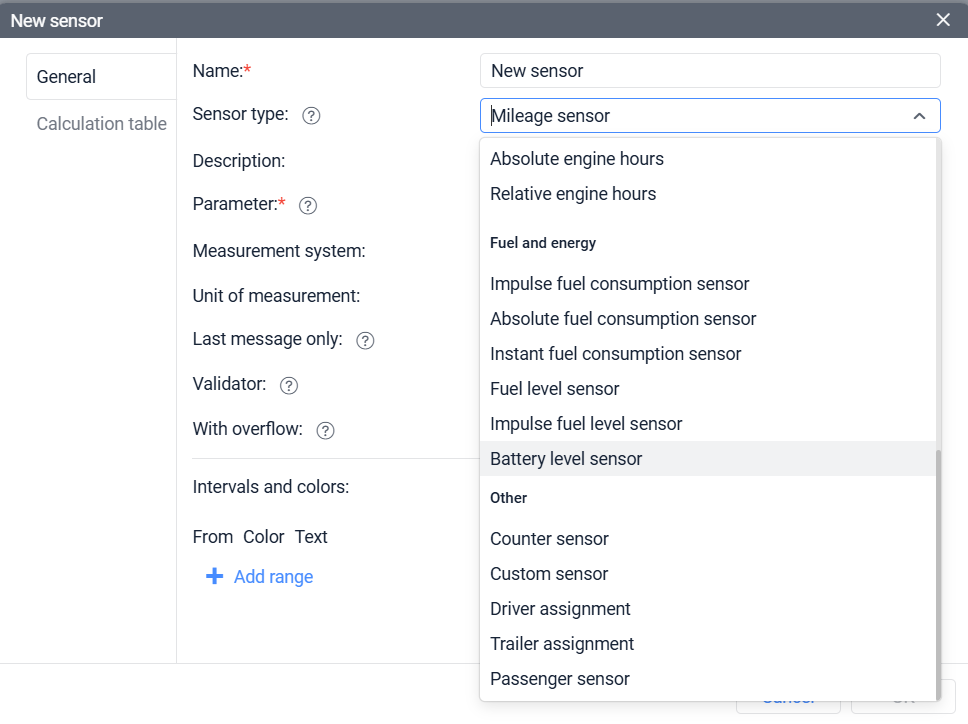Screen dimensions: 968x724
Task: Click the Name input field
Action: 710,71
